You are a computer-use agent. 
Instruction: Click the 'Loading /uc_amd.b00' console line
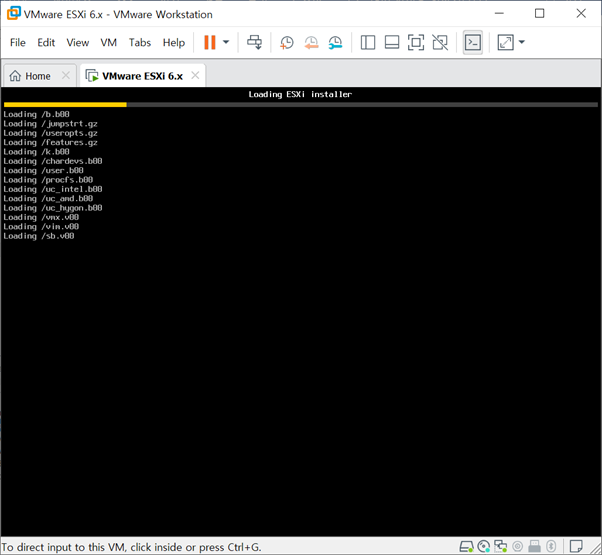pyautogui.click(x=48, y=198)
